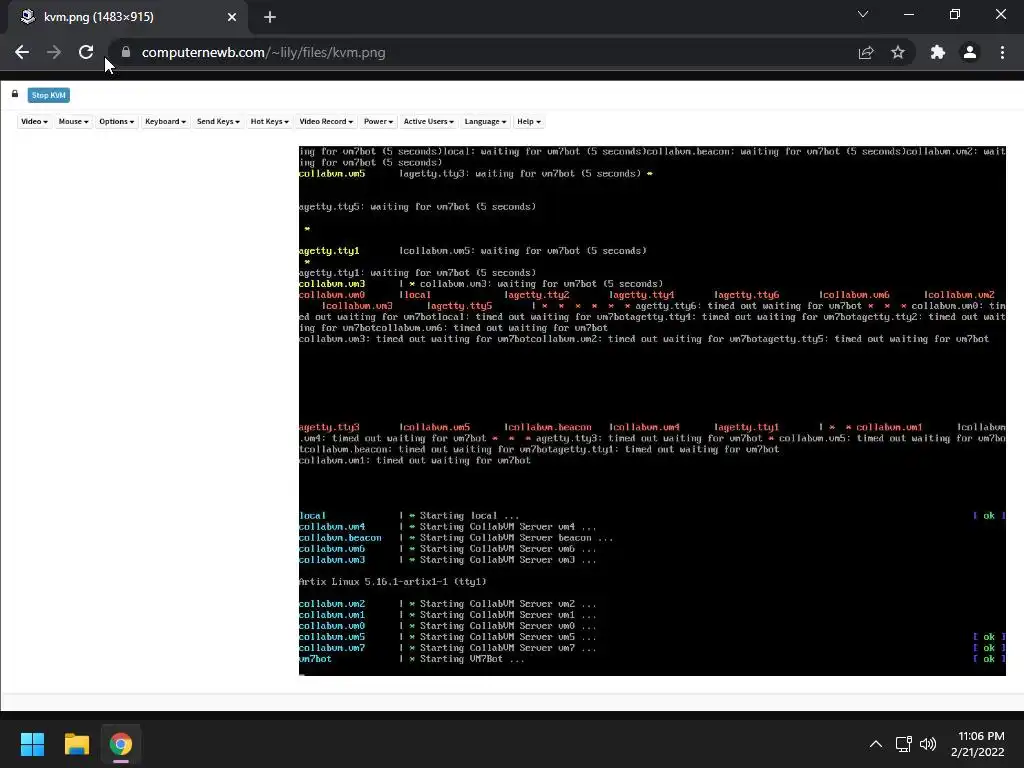This screenshot has width=1024, height=768.
Task: Click the lock icon beside Stop KVM
Action: coord(14,94)
